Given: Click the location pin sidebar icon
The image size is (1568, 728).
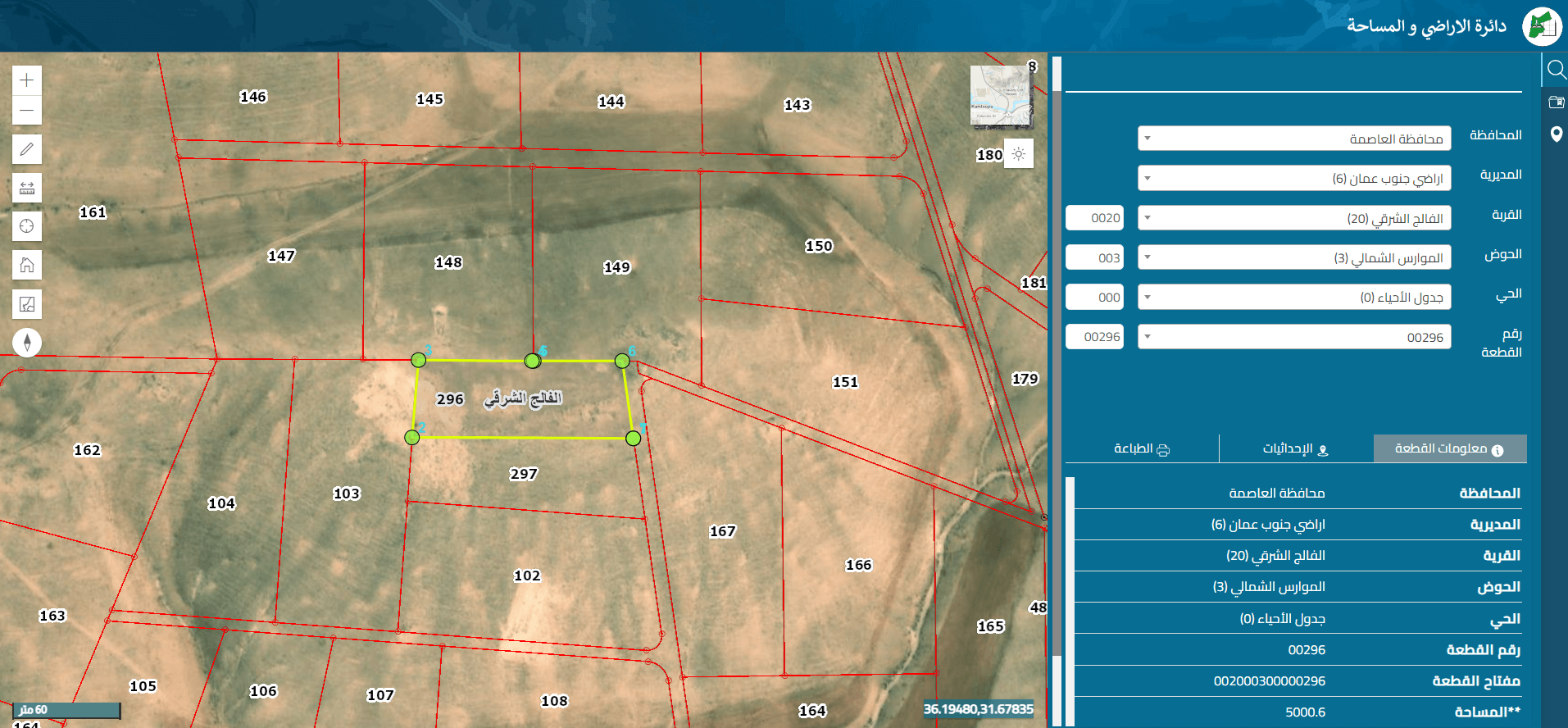Looking at the screenshot, I should pyautogui.click(x=1556, y=134).
